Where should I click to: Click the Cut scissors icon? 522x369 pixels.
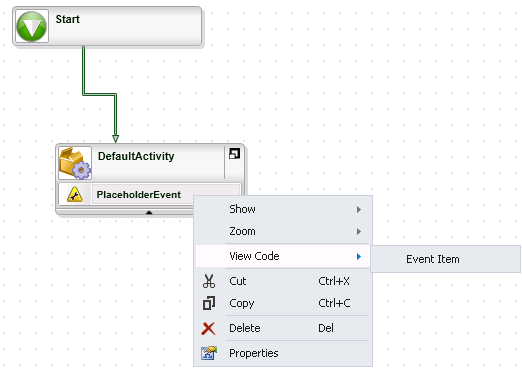[x=209, y=281]
